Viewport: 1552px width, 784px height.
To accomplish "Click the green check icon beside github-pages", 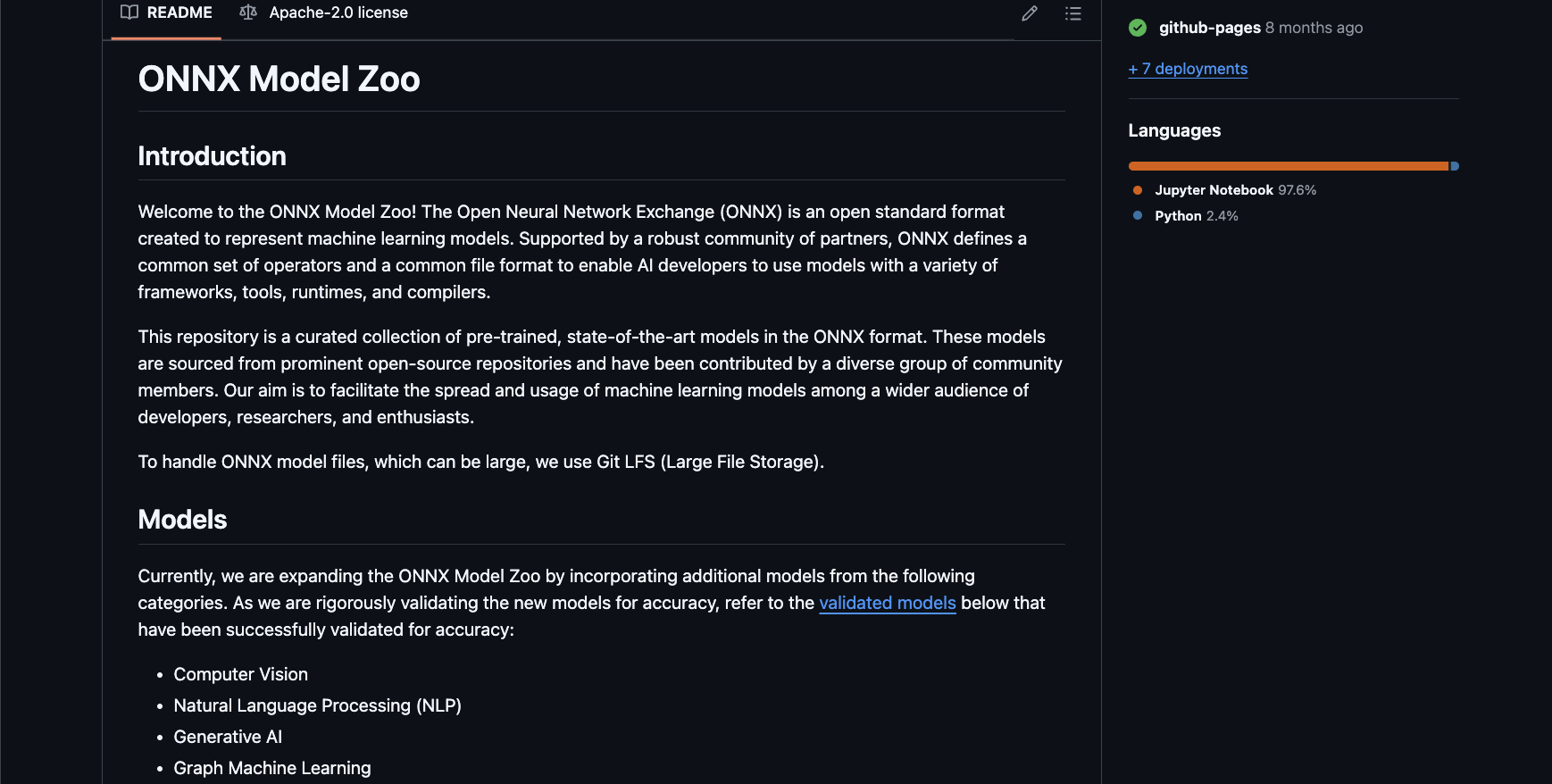I will point(1138,28).
